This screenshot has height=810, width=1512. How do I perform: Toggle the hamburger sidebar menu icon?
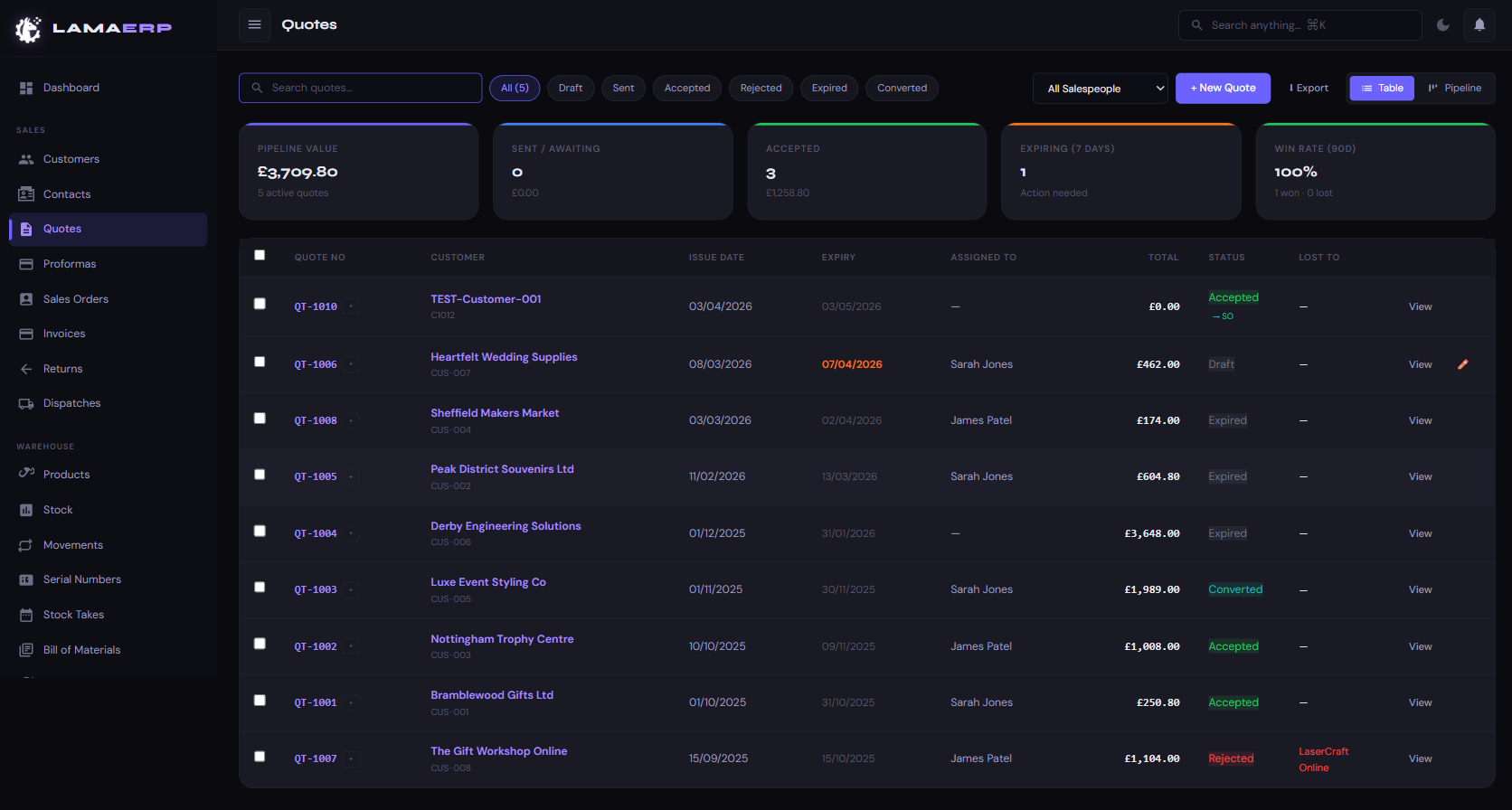tap(255, 24)
